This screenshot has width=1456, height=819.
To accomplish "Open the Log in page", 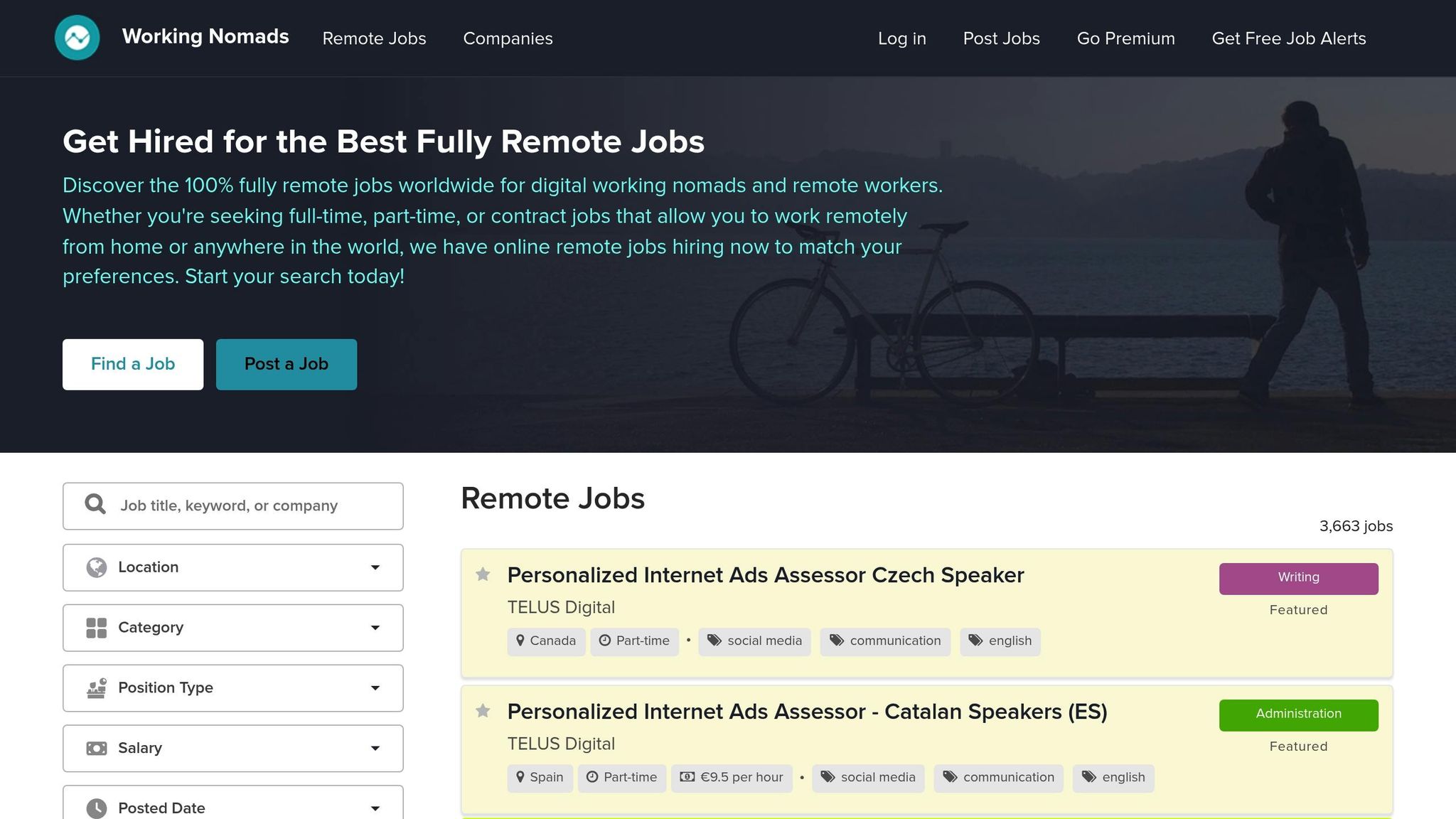I will pyautogui.click(x=901, y=38).
